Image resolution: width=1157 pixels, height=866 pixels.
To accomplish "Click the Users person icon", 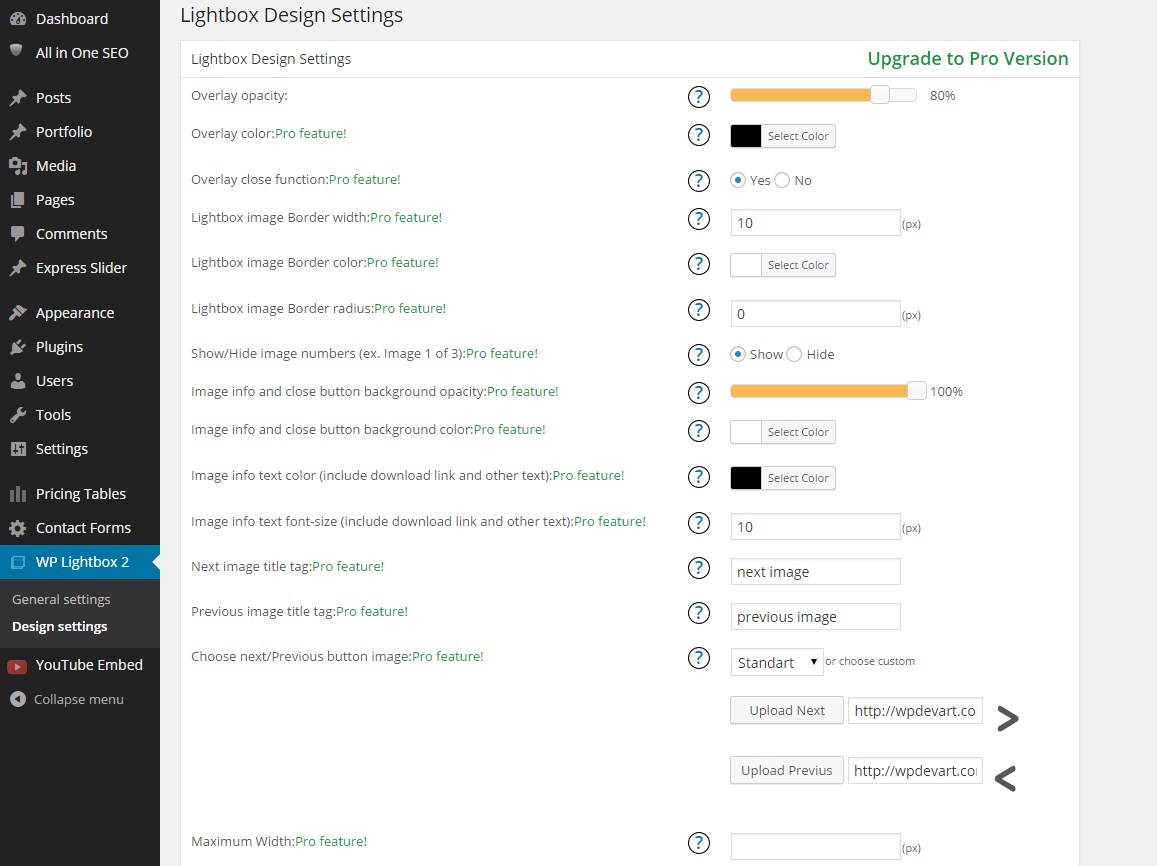I will tap(18, 381).
